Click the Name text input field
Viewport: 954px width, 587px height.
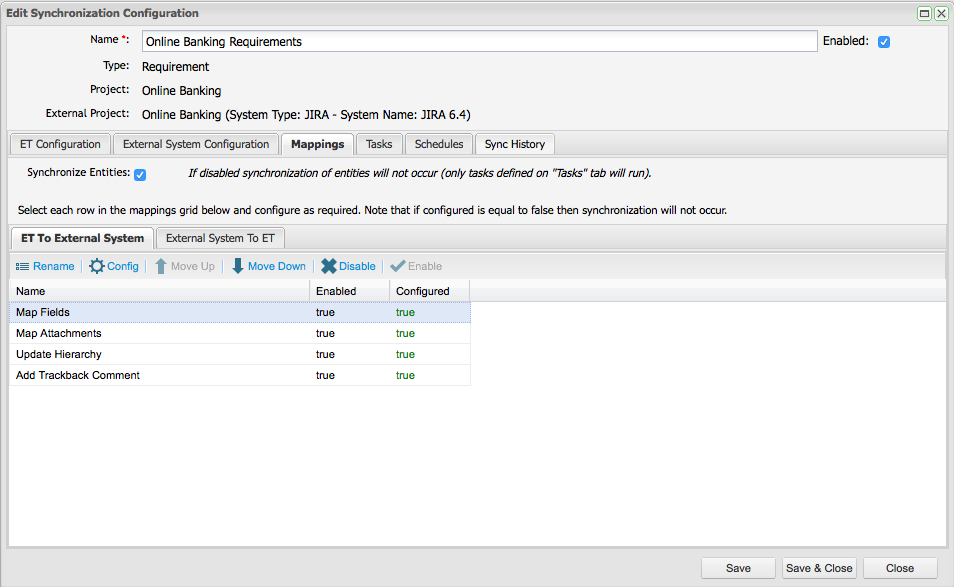pos(479,42)
